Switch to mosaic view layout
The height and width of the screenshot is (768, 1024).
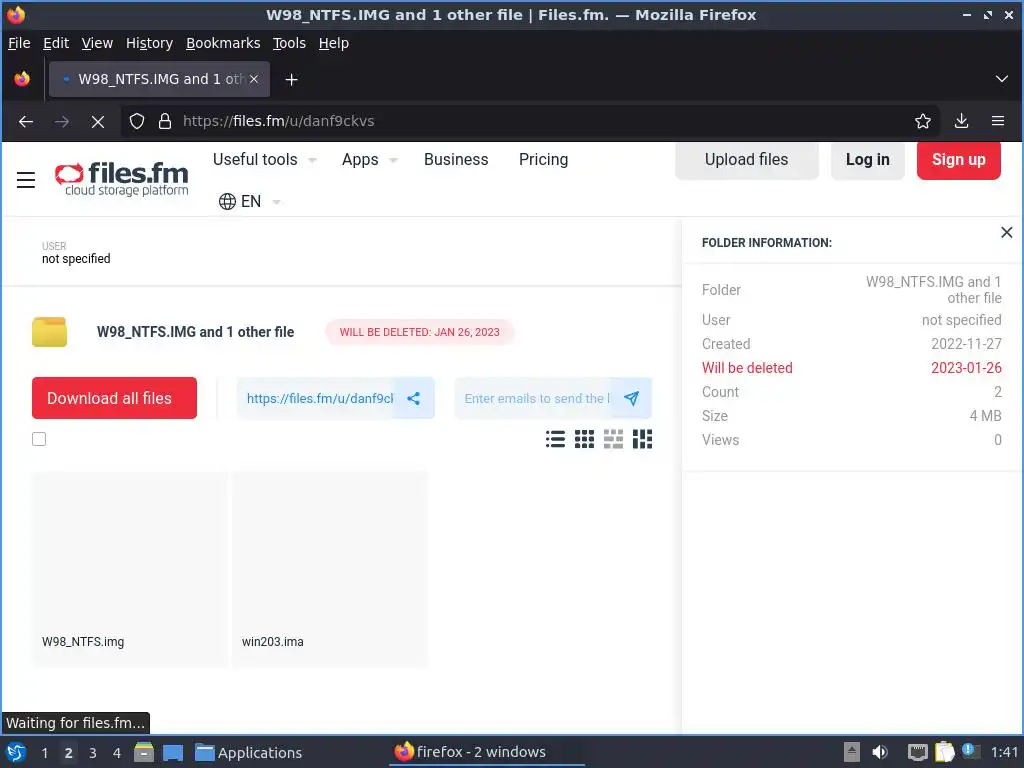click(x=642, y=439)
